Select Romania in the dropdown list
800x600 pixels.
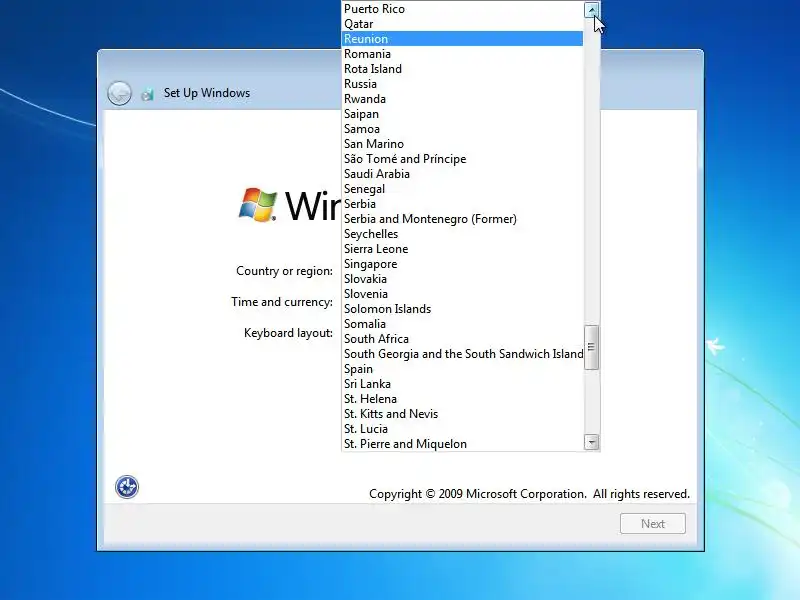point(462,54)
